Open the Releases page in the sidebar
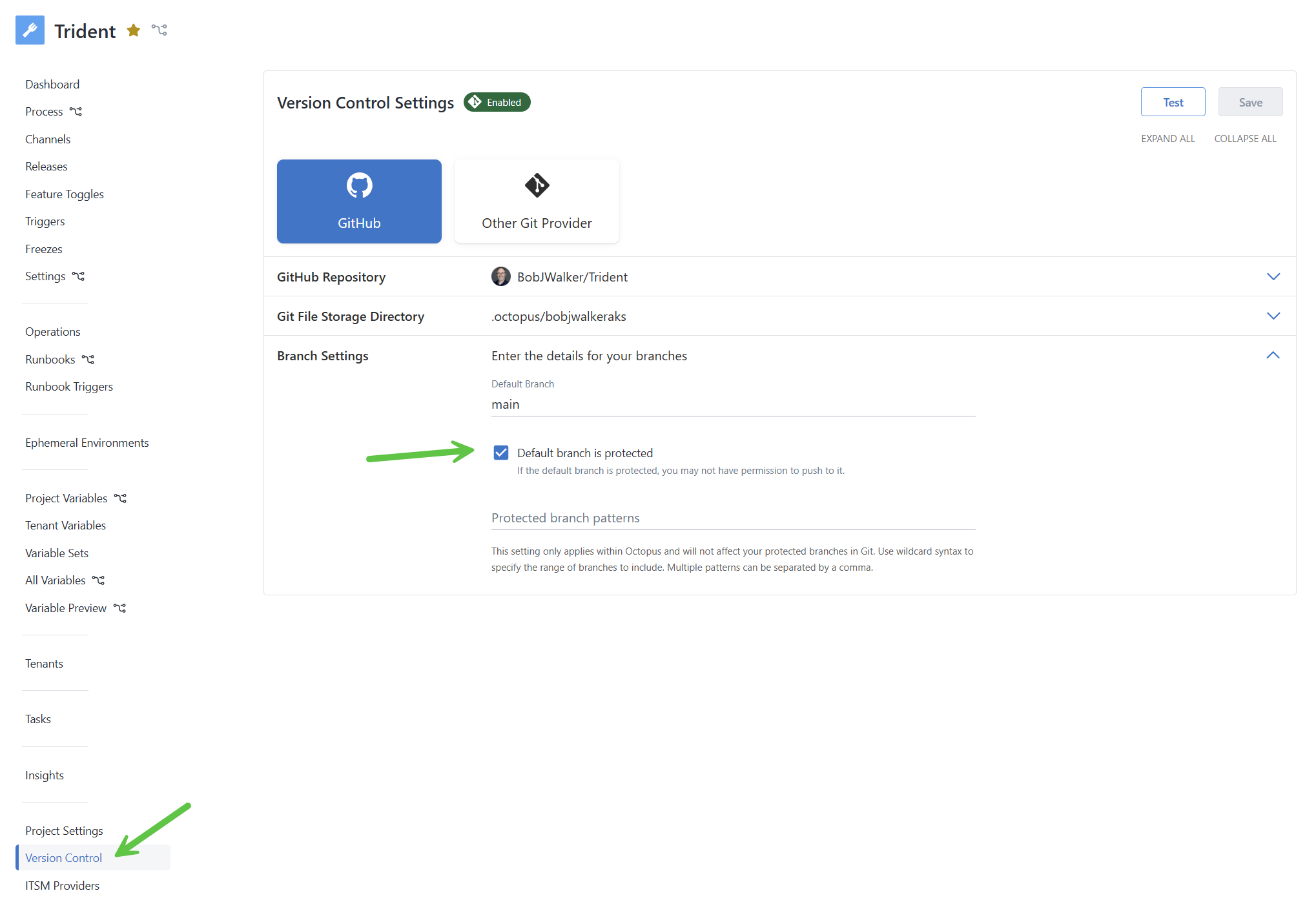Screen dimensions: 1316x922 coord(46,166)
